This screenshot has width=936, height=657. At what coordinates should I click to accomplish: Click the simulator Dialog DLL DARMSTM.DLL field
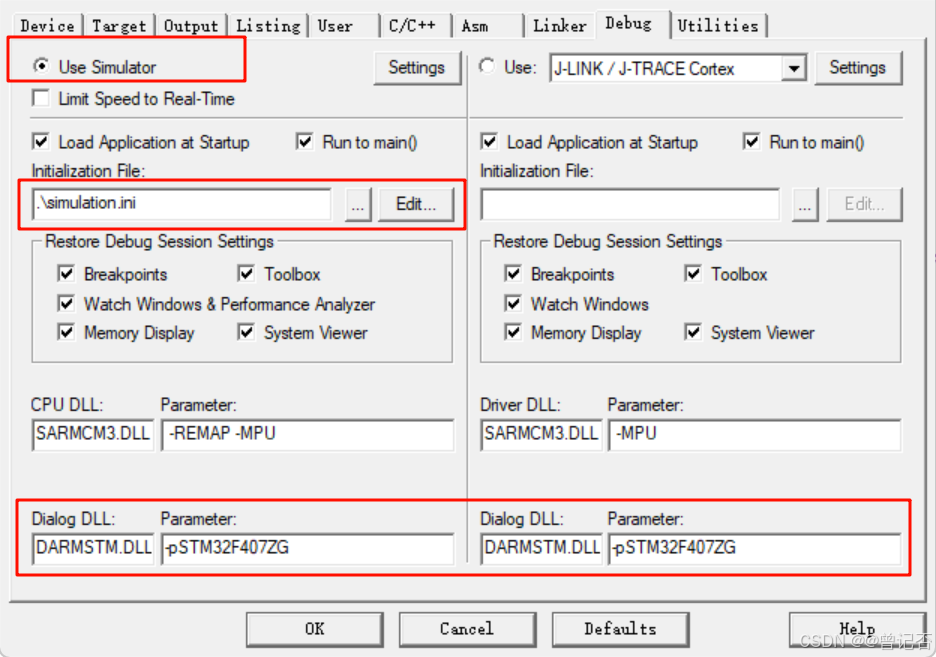[93, 548]
